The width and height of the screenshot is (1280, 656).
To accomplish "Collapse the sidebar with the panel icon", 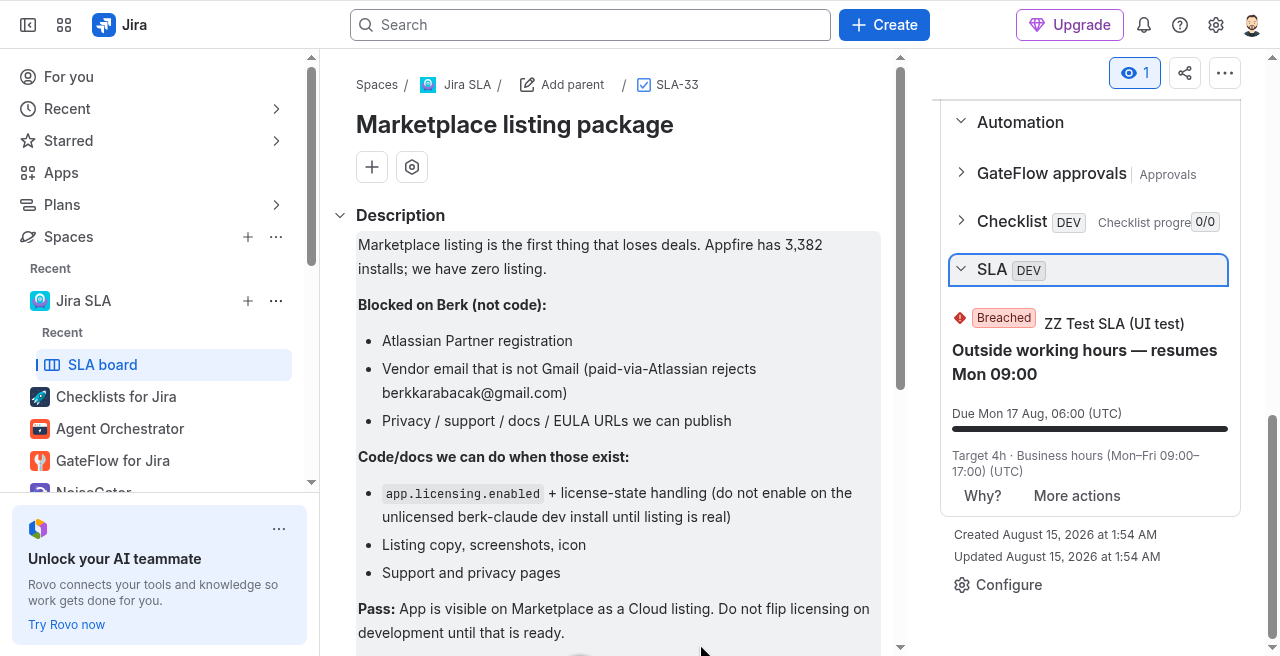I will [28, 25].
